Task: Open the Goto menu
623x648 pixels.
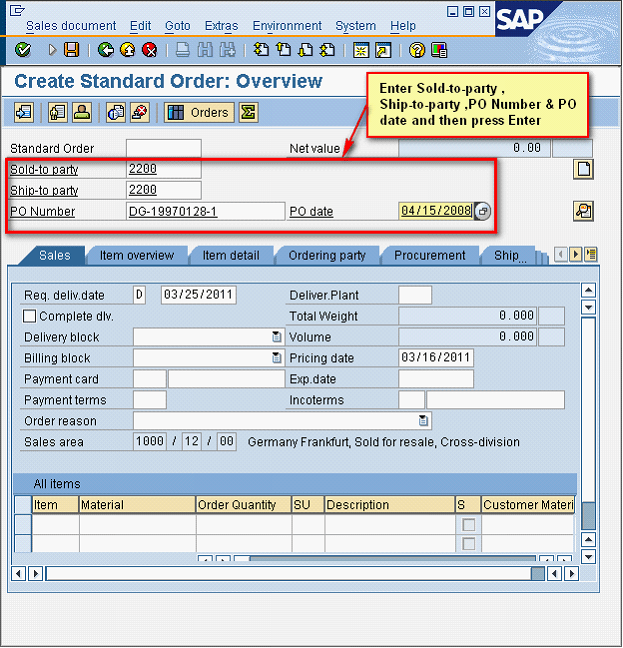Action: pyautogui.click(x=178, y=26)
